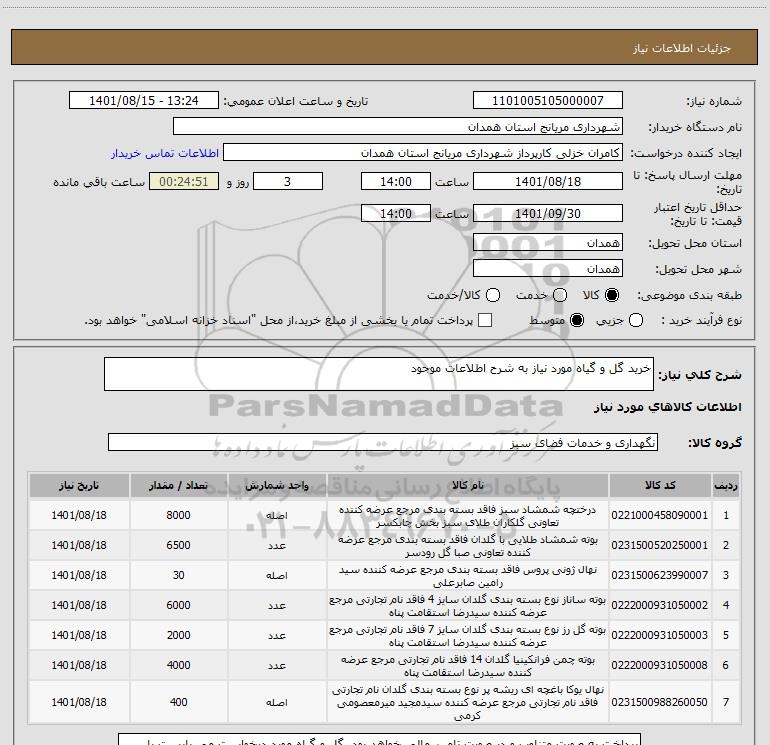Screen dimensions: 770x745
Task: Click the item name in row 6 بوته چمن فرانکینیا
Action: [x=468, y=666]
